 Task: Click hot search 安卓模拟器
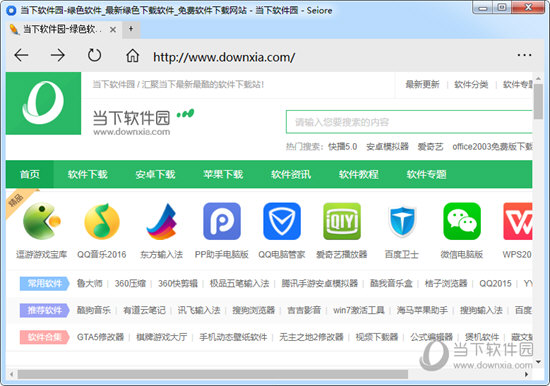pyautogui.click(x=388, y=146)
